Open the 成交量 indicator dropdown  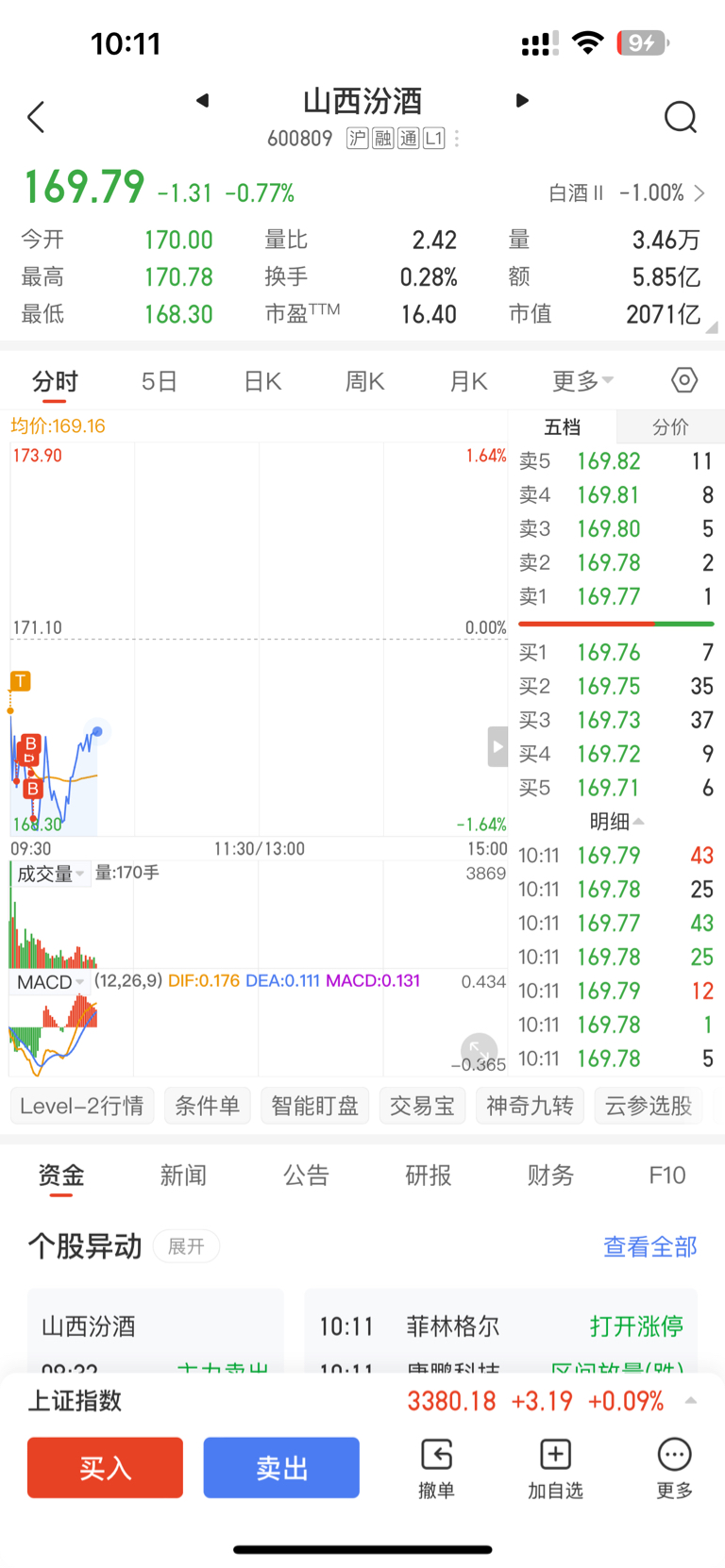(51, 874)
